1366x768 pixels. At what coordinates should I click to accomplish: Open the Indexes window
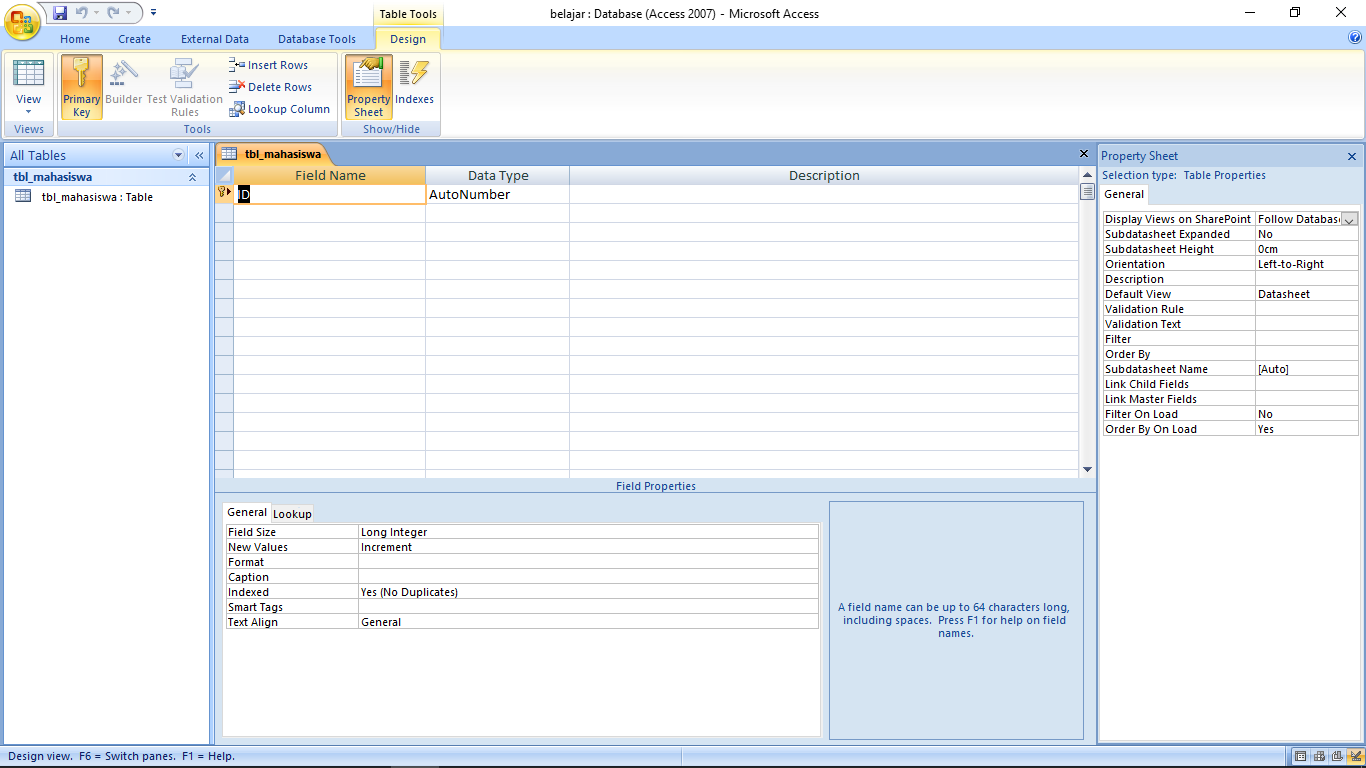[x=414, y=87]
